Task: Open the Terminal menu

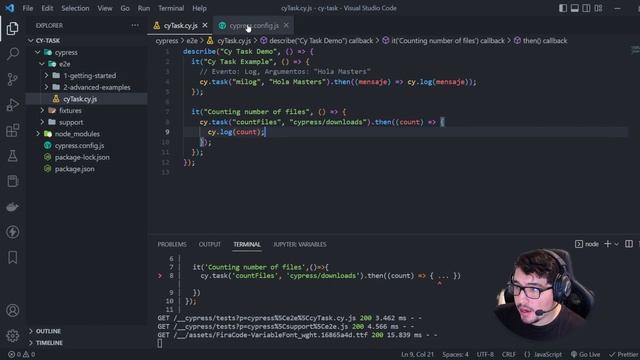Action: point(171,8)
